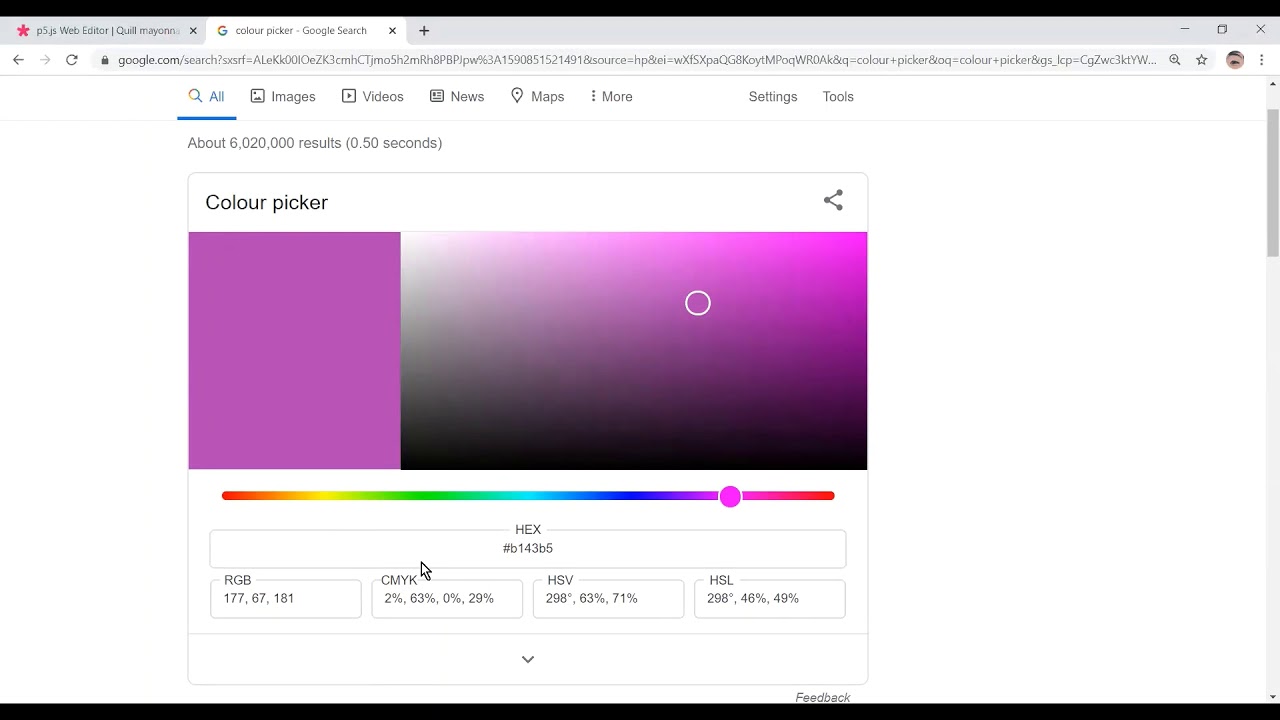
Task: View site information via the lock icon
Action: 105,60
